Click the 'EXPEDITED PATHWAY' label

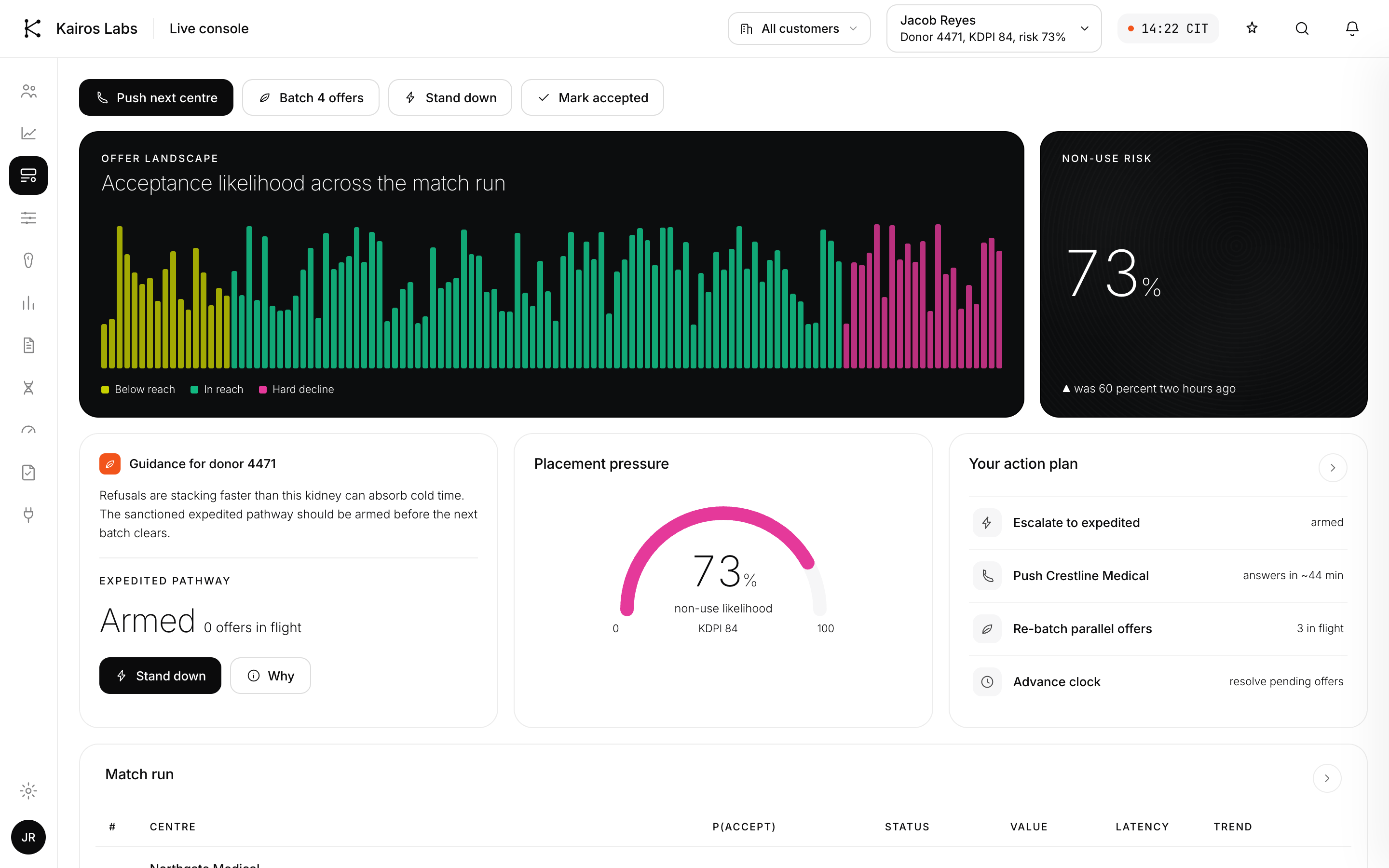165,581
